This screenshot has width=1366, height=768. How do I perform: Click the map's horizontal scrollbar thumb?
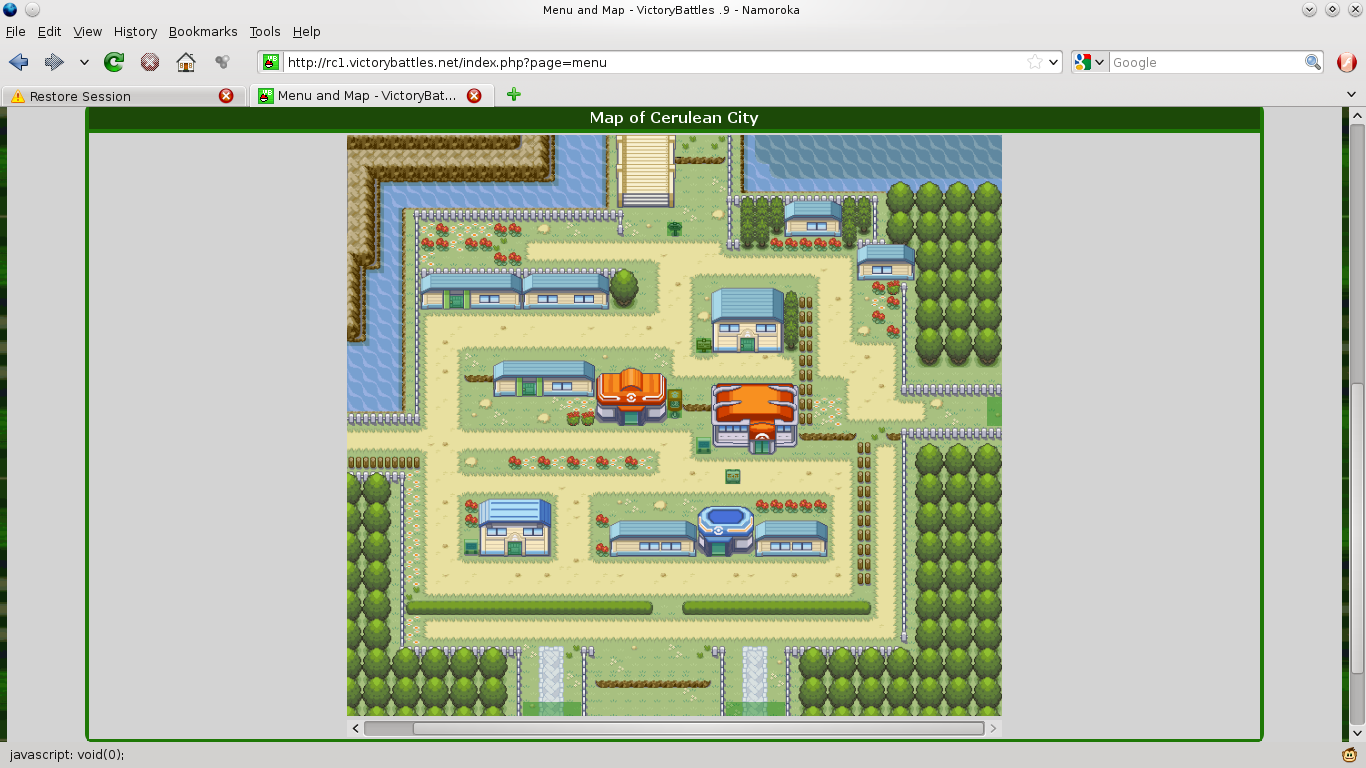(698, 728)
